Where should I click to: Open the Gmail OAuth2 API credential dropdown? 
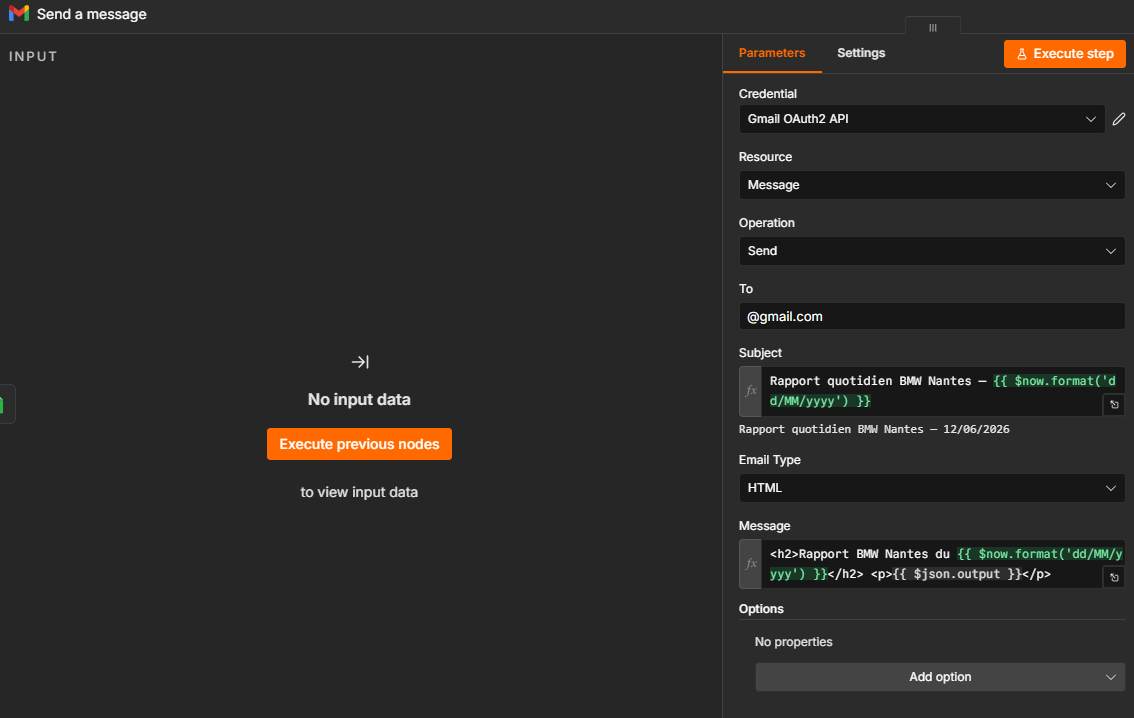(x=921, y=119)
